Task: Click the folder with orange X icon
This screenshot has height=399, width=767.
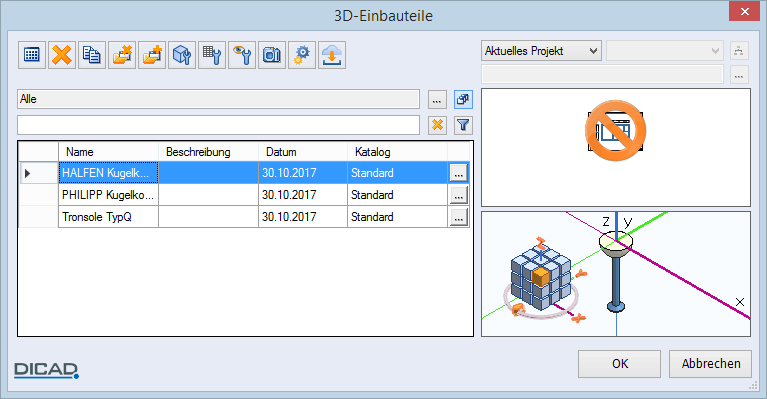Action: pos(122,55)
